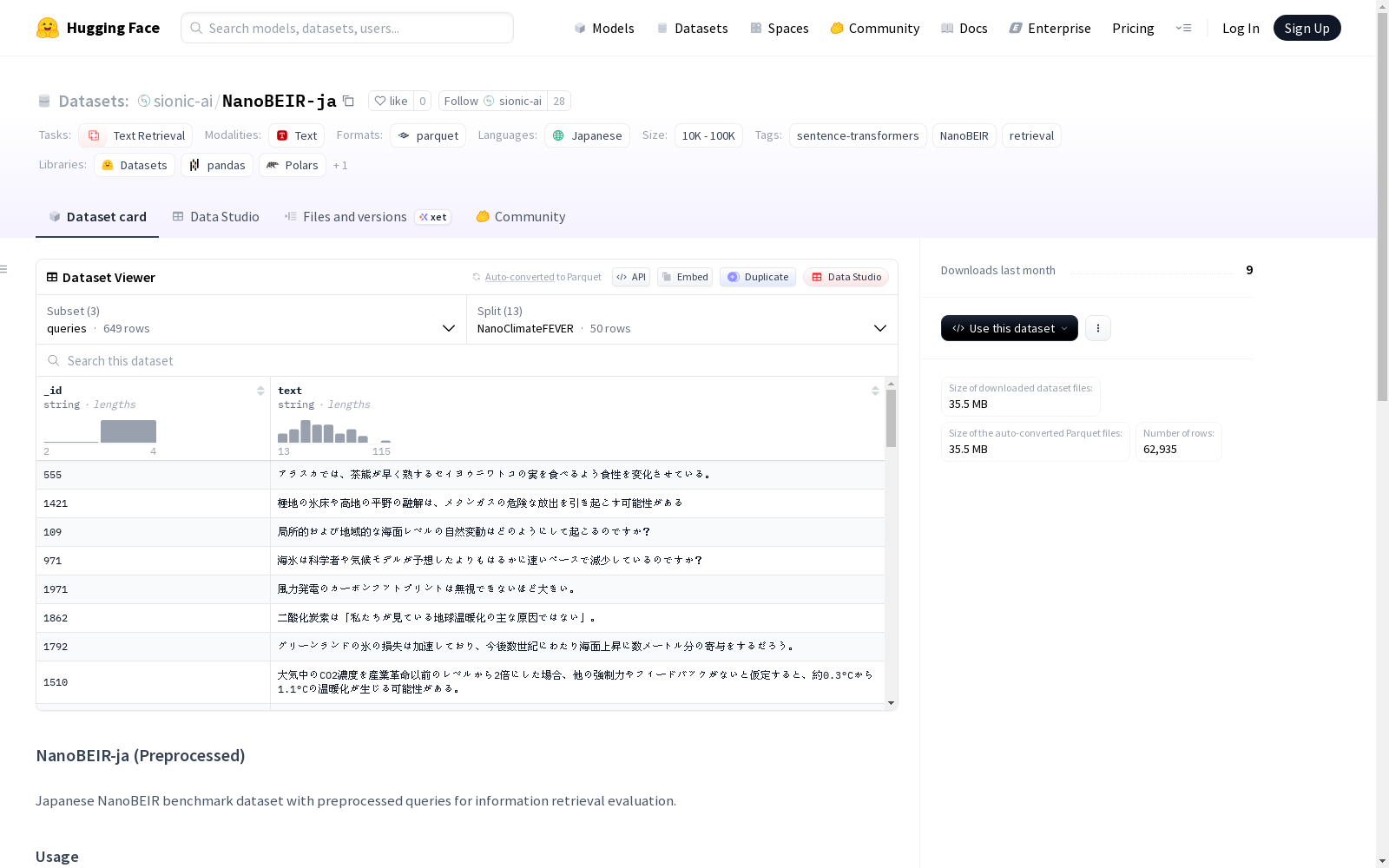Click the like count 0
1389x868 pixels.
[x=423, y=101]
